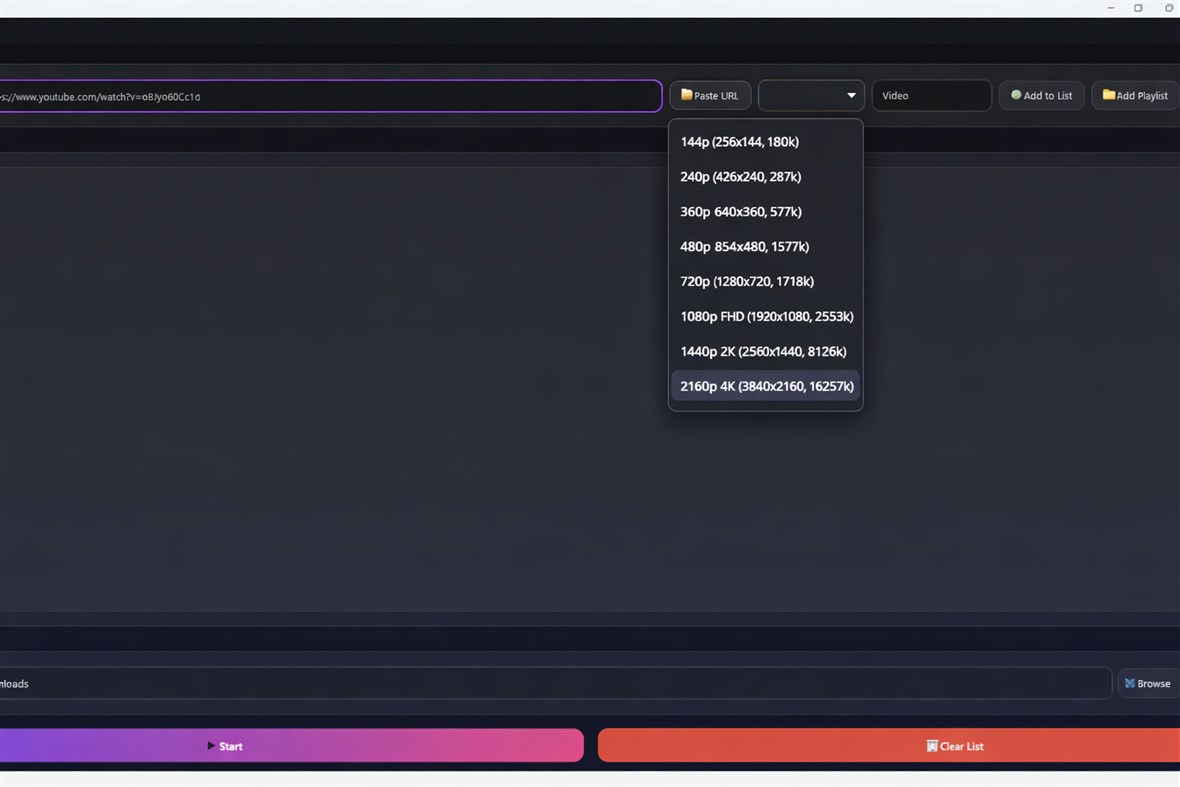Click the Browse icon next to downloads path
This screenshot has height=787, width=1180.
click(x=1128, y=683)
